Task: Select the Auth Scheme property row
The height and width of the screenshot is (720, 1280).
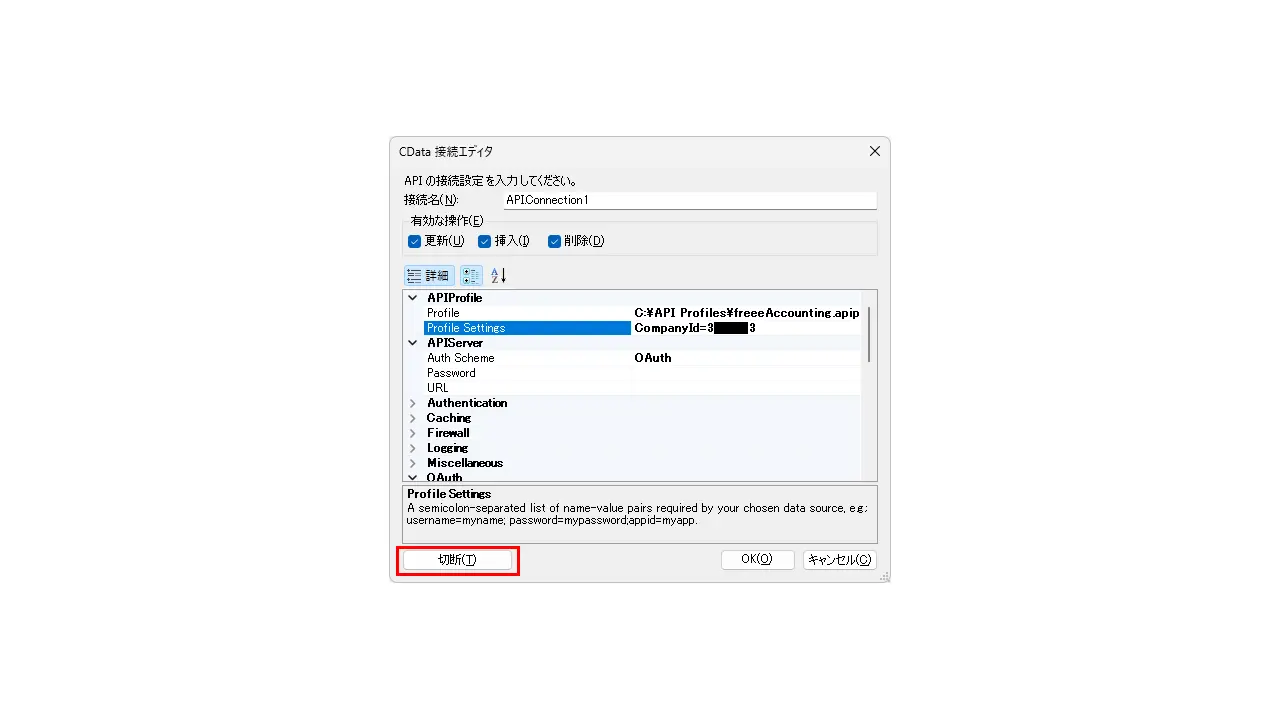Action: click(x=641, y=358)
